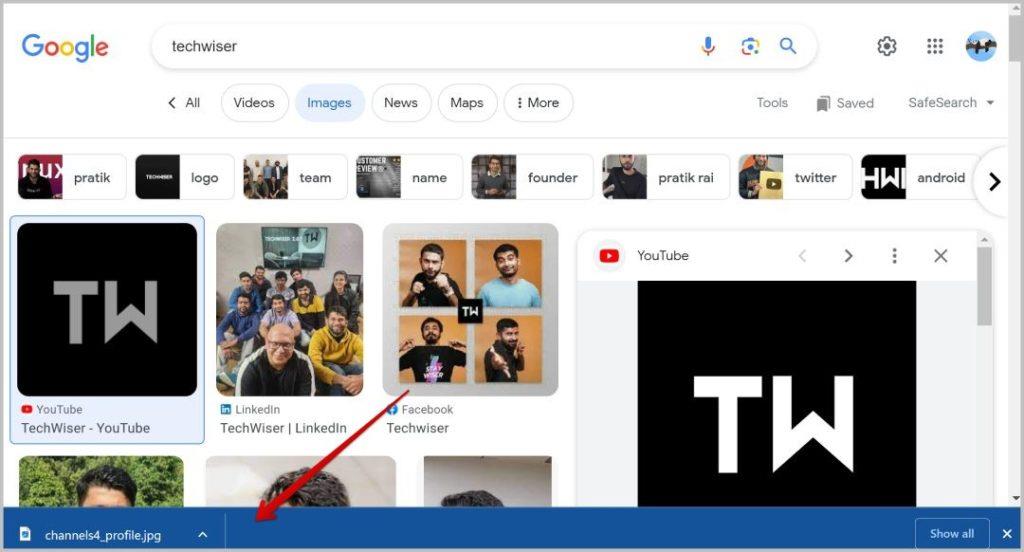Open the LinkedIn team photo result
The height and width of the screenshot is (552, 1024).
[289, 310]
